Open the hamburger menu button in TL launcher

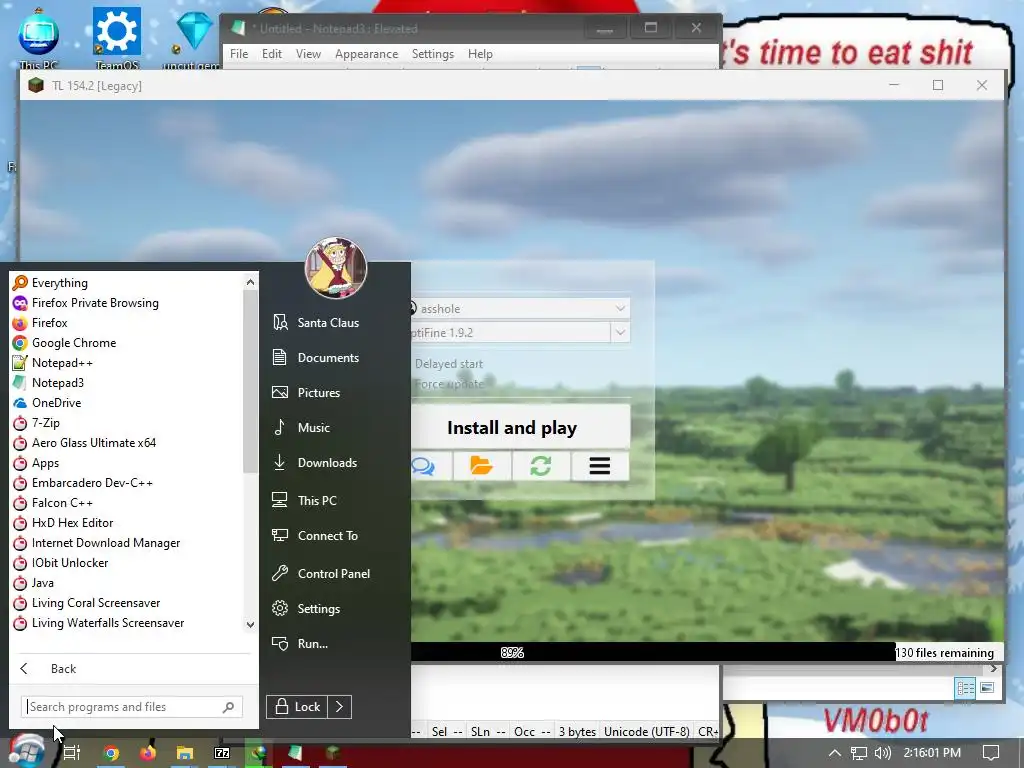600,466
